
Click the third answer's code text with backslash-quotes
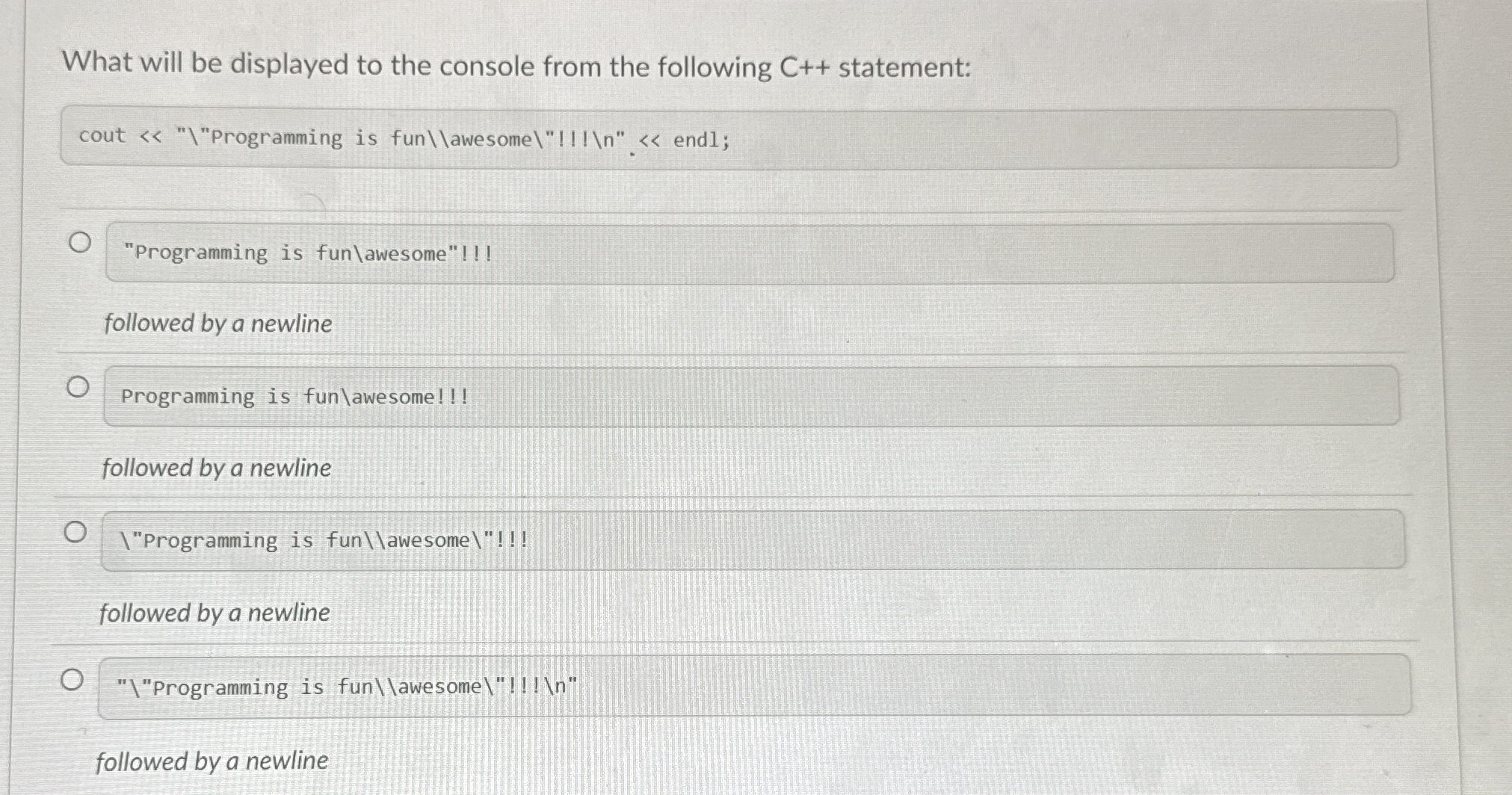pos(324,539)
